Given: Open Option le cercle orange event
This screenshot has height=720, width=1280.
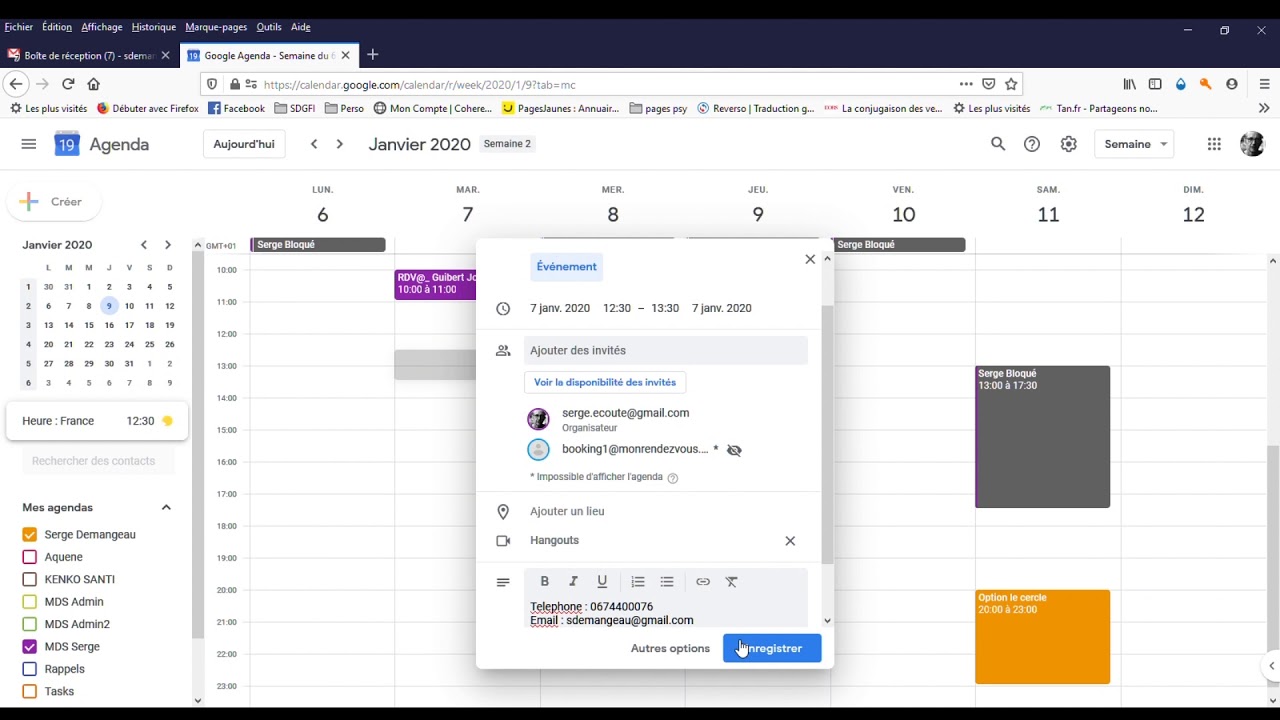Looking at the screenshot, I should (1043, 637).
